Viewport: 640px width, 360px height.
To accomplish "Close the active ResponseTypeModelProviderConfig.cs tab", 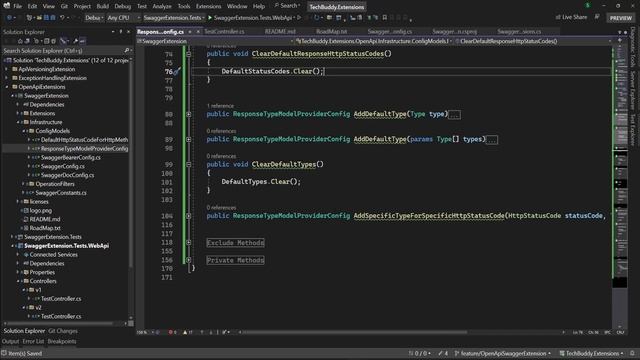I will (x=198, y=31).
